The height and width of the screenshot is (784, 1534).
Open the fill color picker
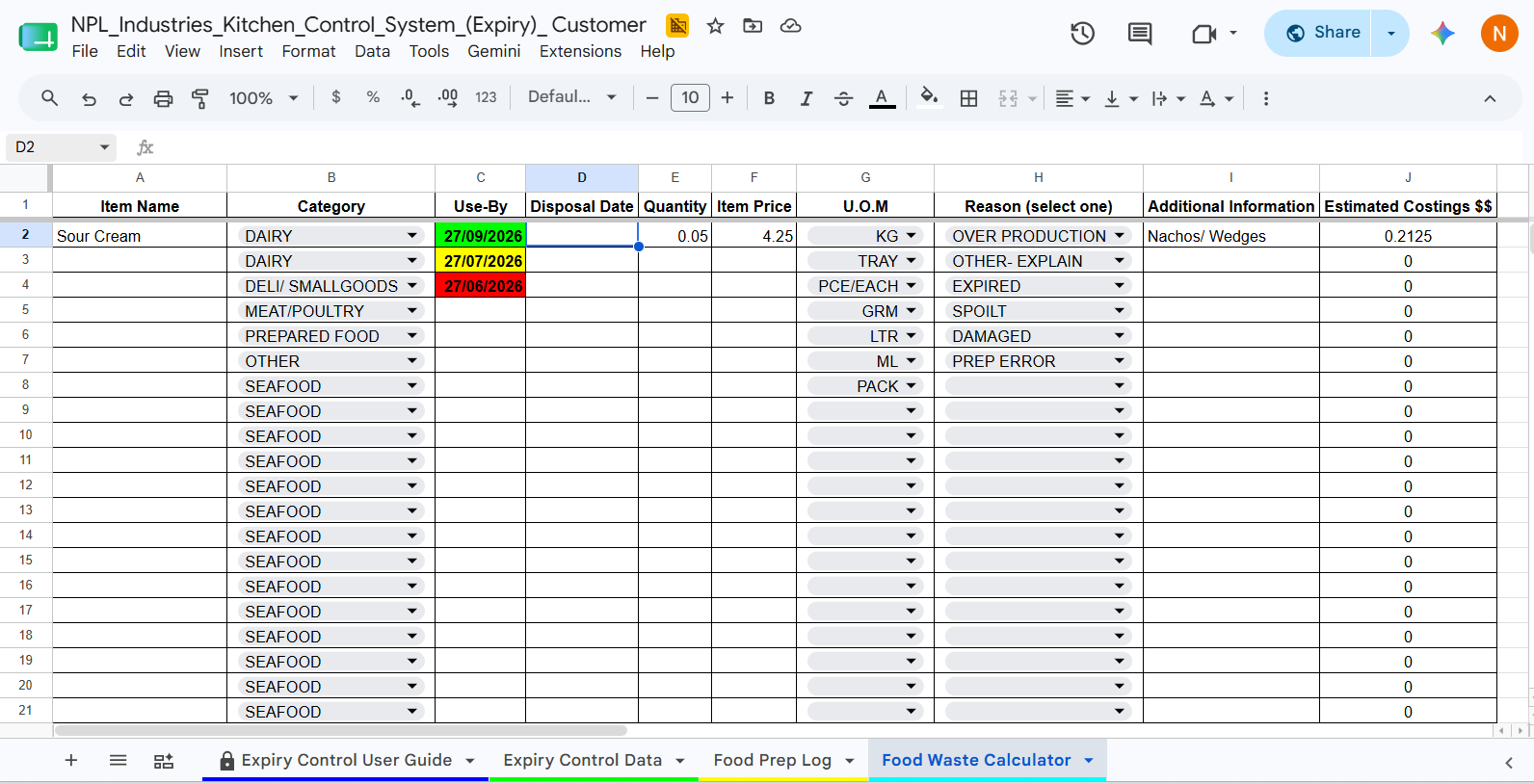click(x=929, y=97)
